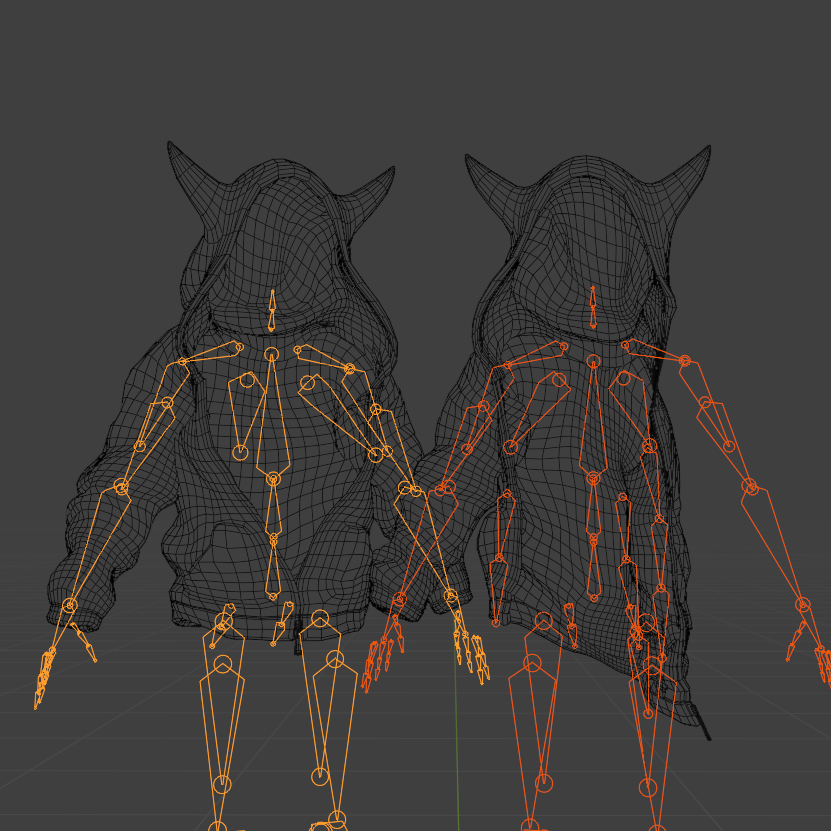Select the left armature's outer left forearm bone
This screenshot has width=831, height=831.
point(95,546)
